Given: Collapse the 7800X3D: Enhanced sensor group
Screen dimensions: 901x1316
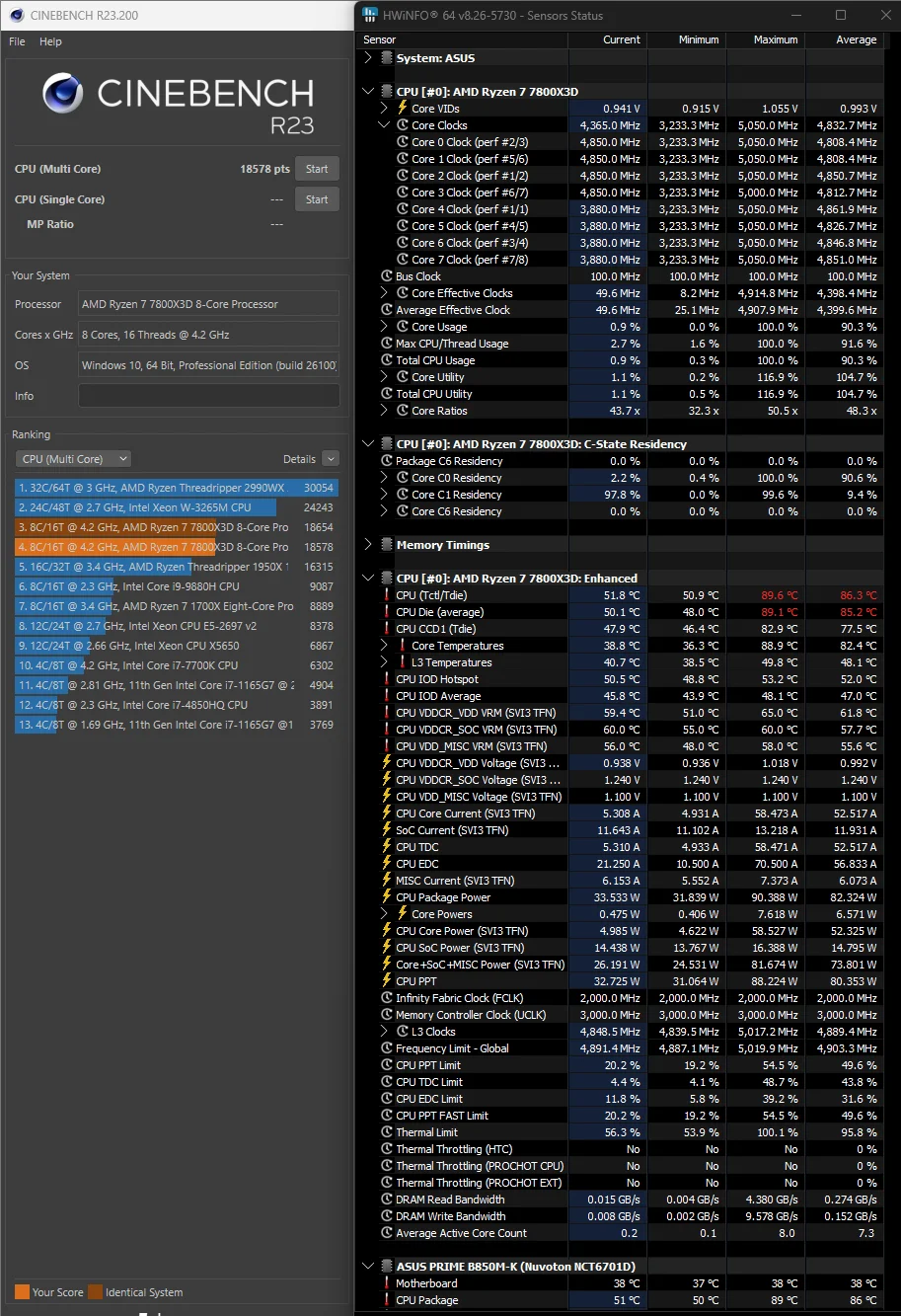Looking at the screenshot, I should [368, 579].
